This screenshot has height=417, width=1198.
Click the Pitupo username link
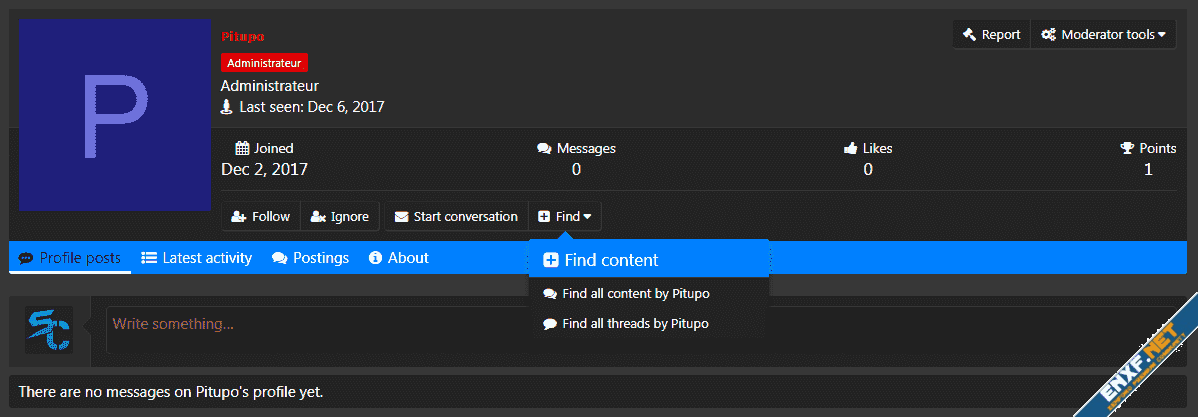point(242,36)
